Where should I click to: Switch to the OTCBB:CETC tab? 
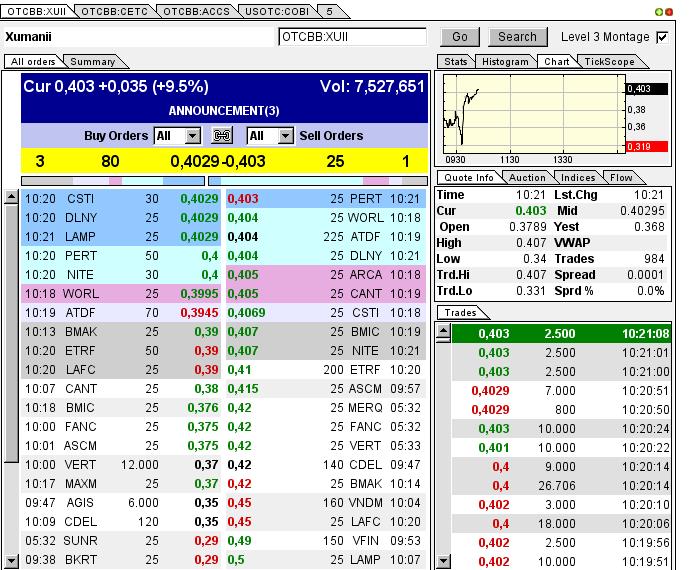point(115,11)
